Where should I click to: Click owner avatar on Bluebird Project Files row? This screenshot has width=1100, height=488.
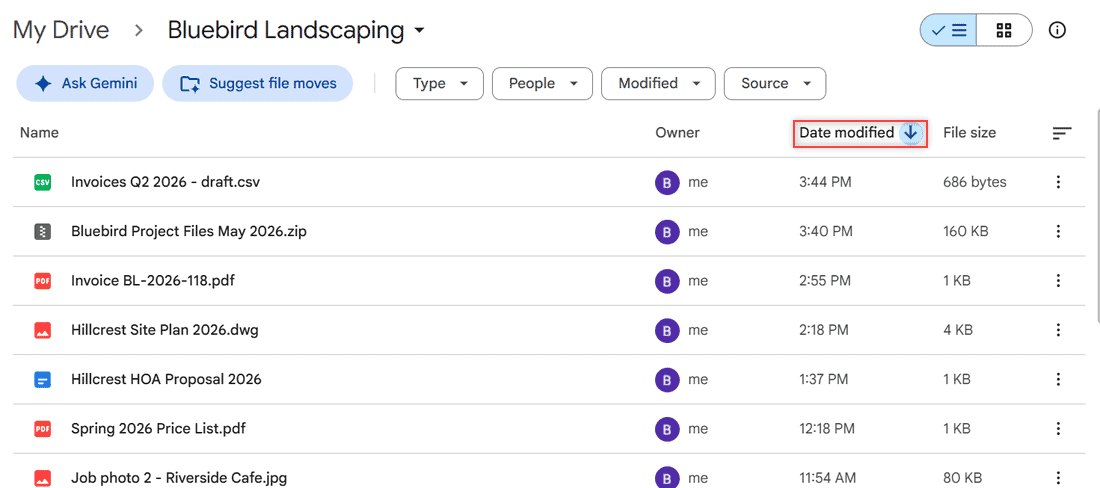[667, 231]
